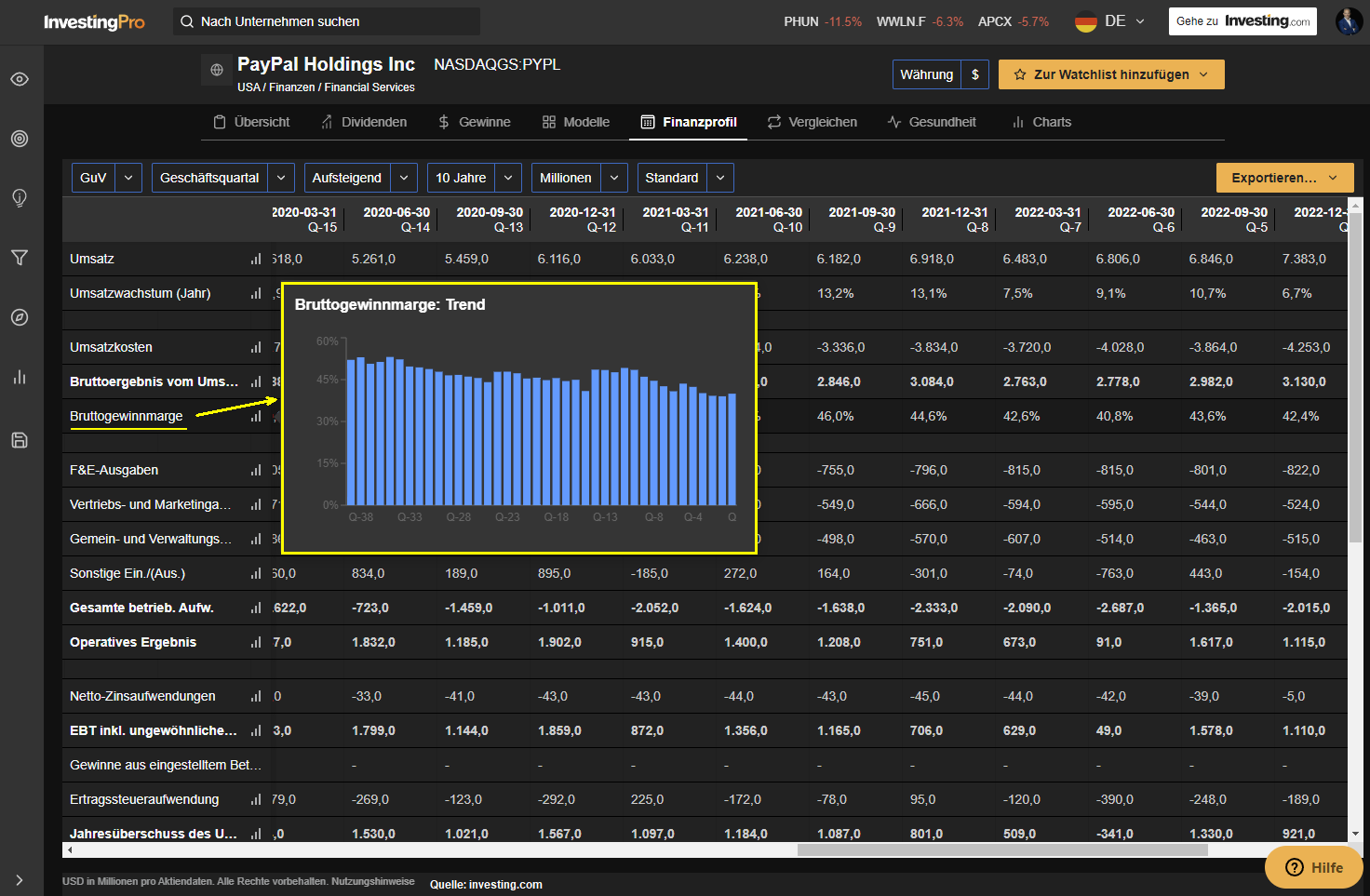The height and width of the screenshot is (896, 1370).
Task: Click the user profile avatar
Action: 1349,21
